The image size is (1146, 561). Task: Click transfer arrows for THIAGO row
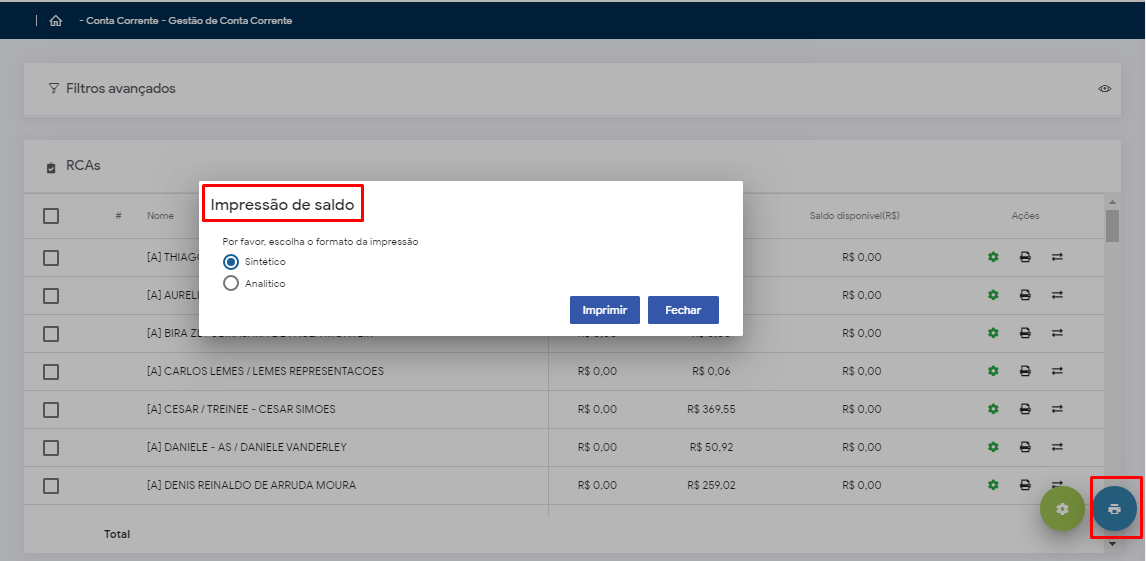pos(1058,257)
